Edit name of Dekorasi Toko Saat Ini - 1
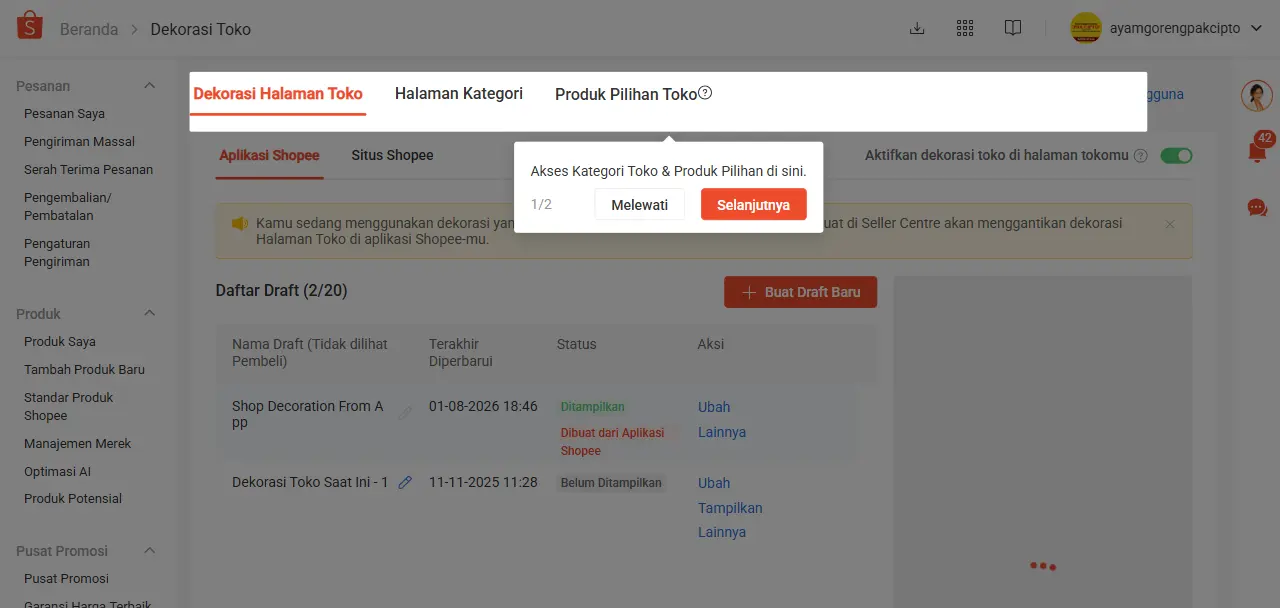 405,482
